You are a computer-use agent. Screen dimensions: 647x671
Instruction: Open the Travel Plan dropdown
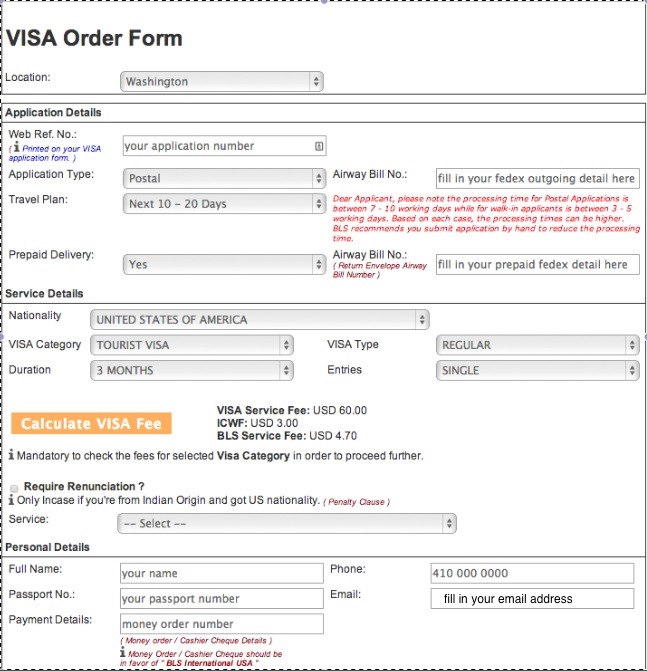[x=223, y=204]
